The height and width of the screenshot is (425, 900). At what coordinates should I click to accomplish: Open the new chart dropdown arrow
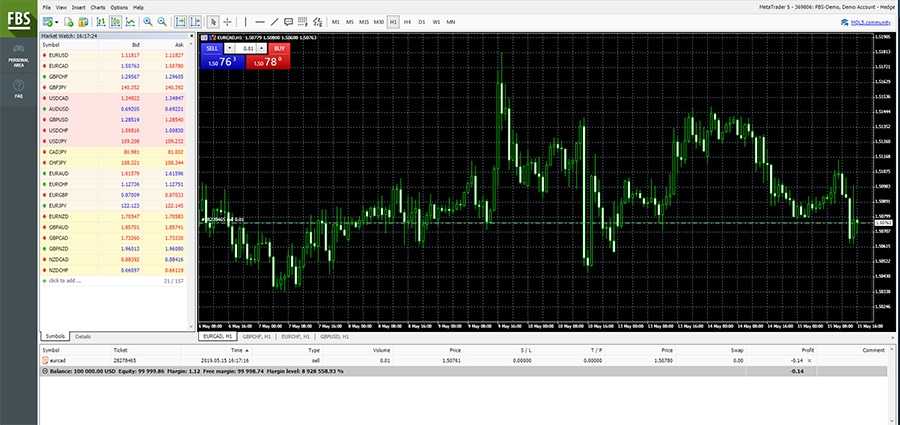[x=57, y=21]
